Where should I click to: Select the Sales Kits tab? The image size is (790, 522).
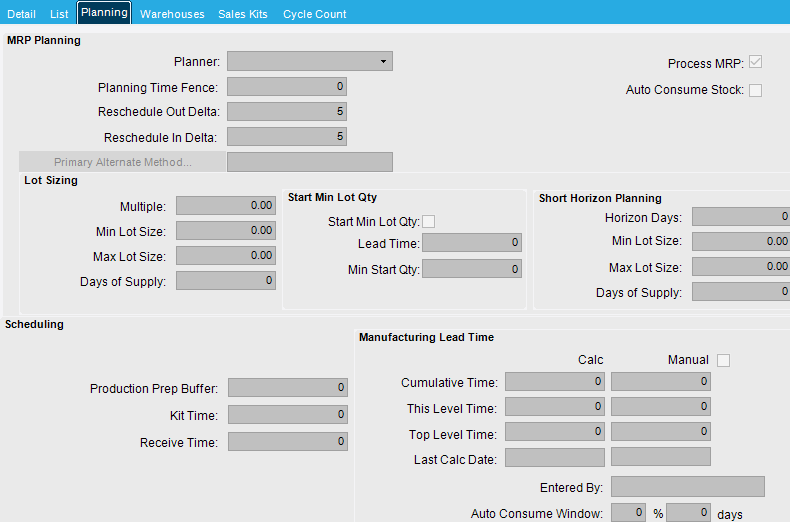point(243,14)
